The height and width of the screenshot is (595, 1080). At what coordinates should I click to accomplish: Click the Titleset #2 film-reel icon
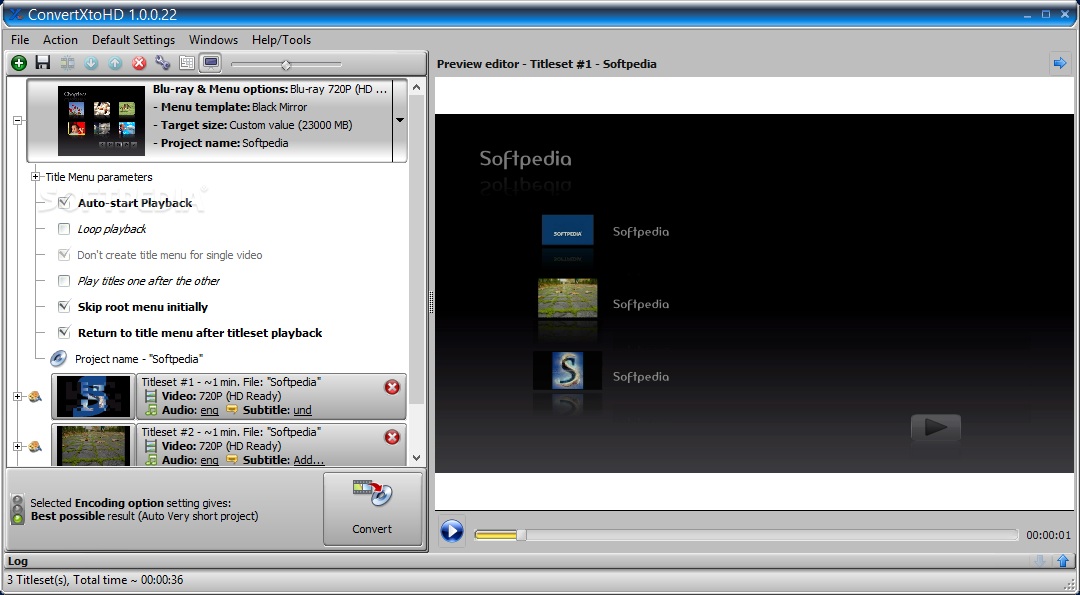tap(35, 446)
